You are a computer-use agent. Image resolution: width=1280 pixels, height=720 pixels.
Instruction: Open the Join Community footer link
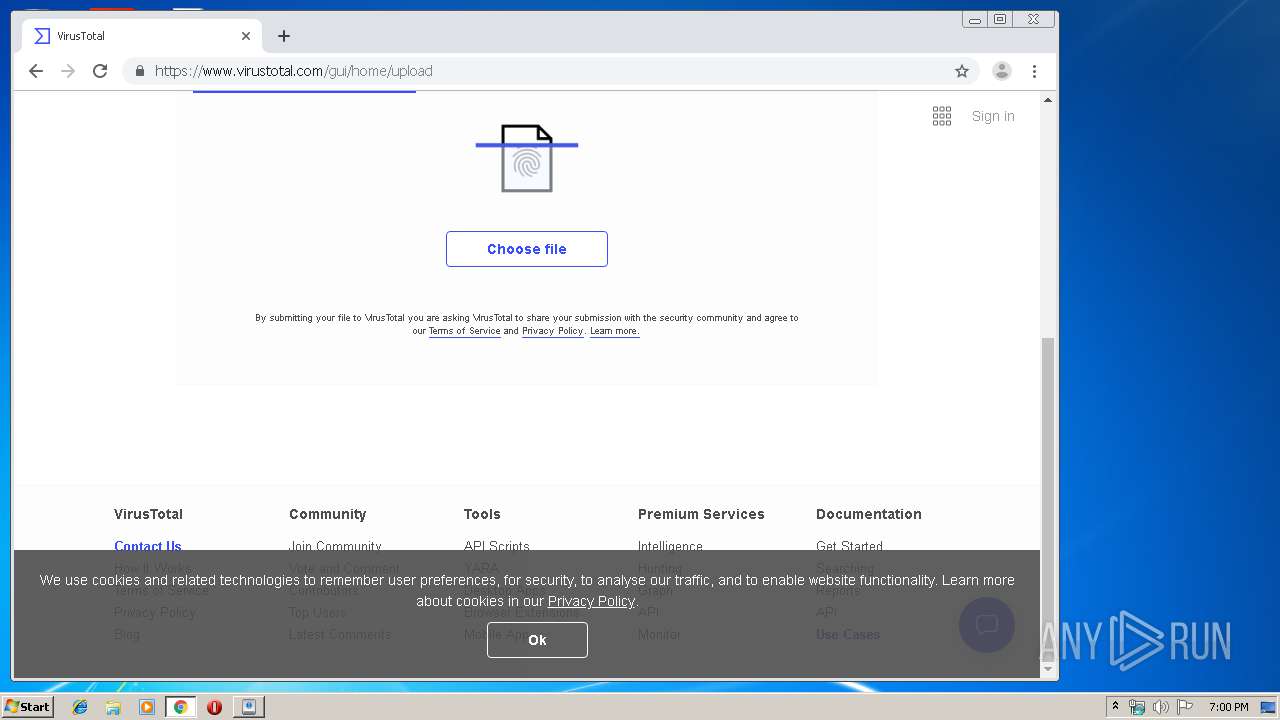(335, 546)
